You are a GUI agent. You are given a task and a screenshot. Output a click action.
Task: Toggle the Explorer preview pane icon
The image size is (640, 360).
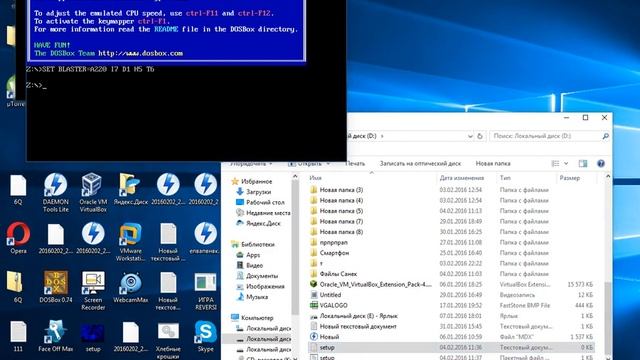(583, 164)
